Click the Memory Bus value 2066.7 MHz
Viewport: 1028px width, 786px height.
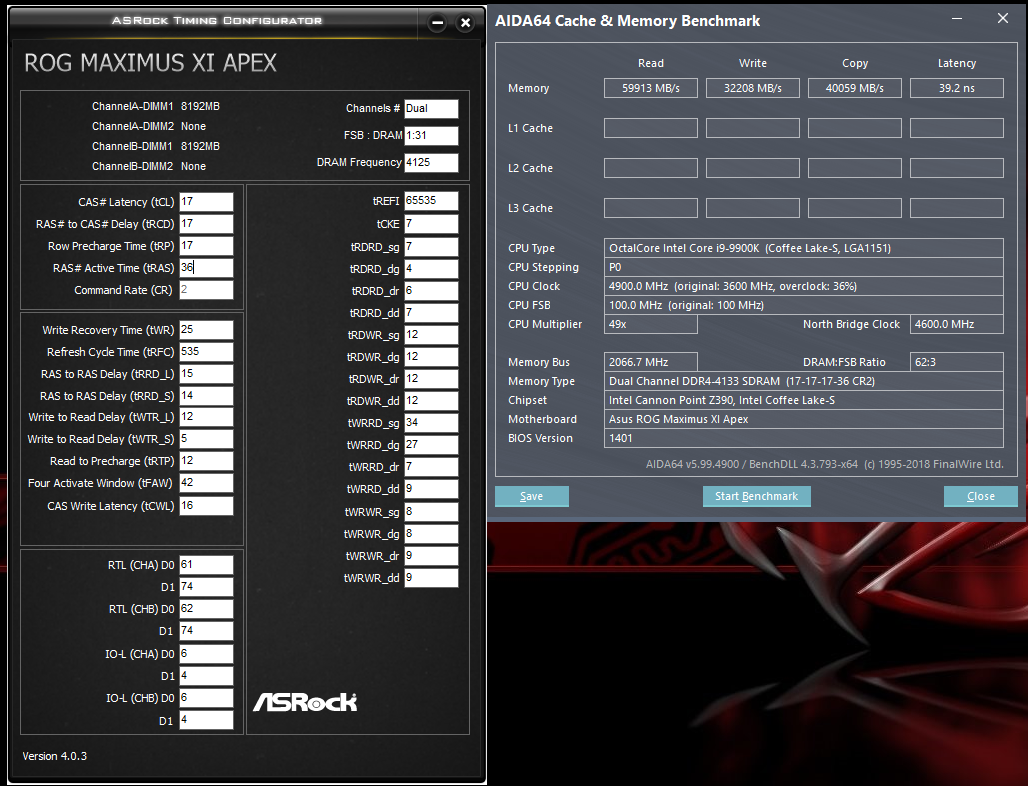point(650,362)
